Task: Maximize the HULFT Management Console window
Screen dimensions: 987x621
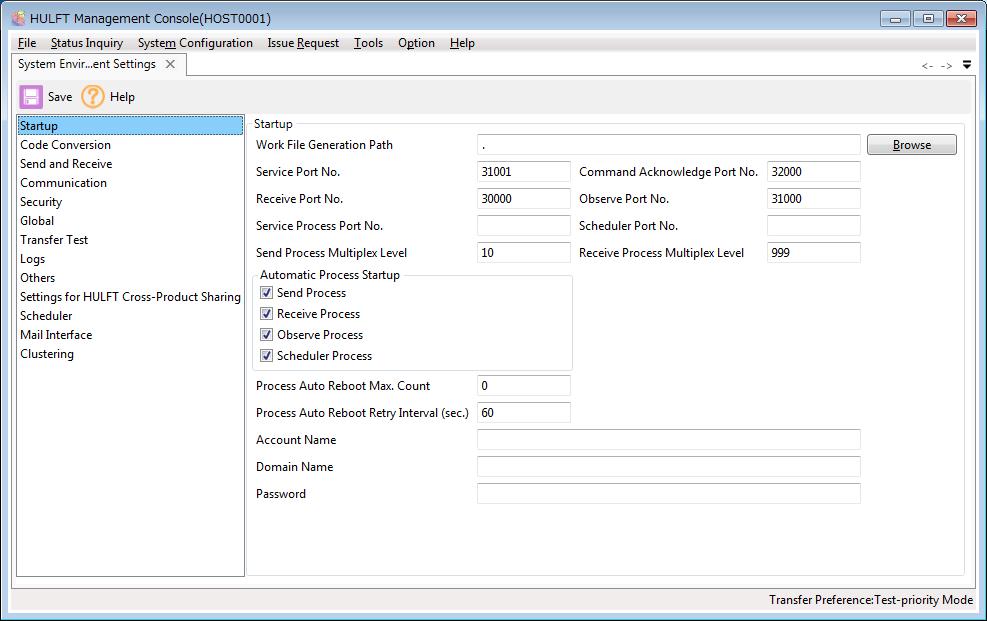Action: 928,19
